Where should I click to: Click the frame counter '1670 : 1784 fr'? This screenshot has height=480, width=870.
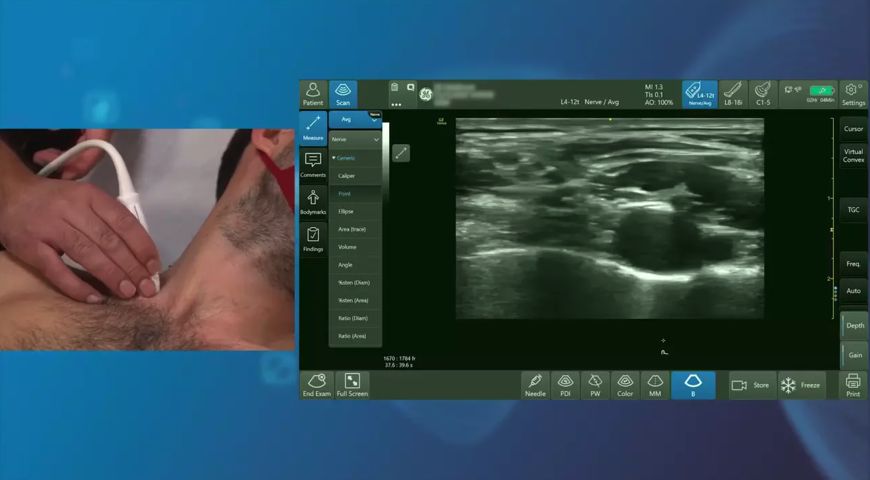pyautogui.click(x=399, y=359)
